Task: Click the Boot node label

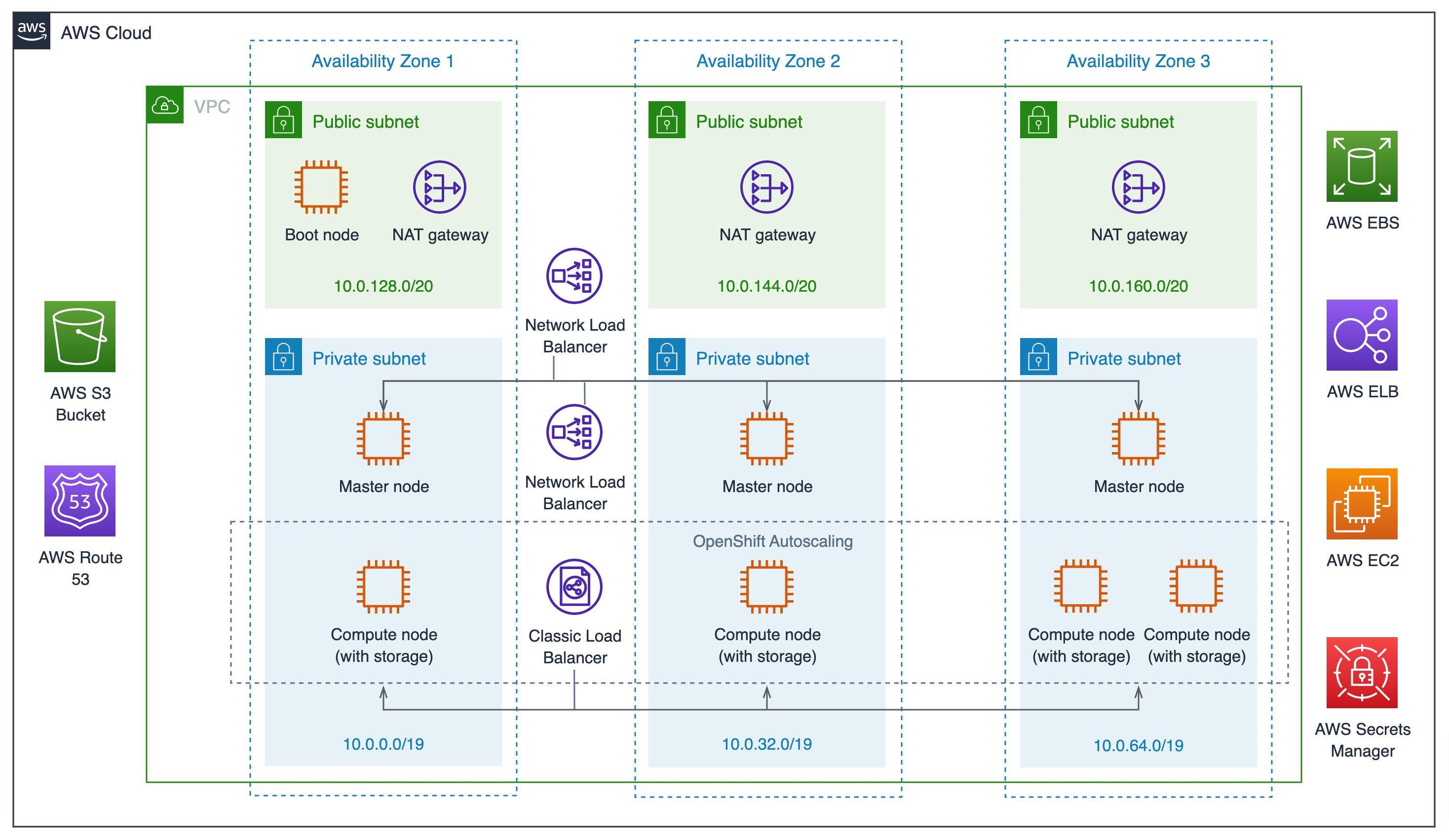Action: click(322, 234)
